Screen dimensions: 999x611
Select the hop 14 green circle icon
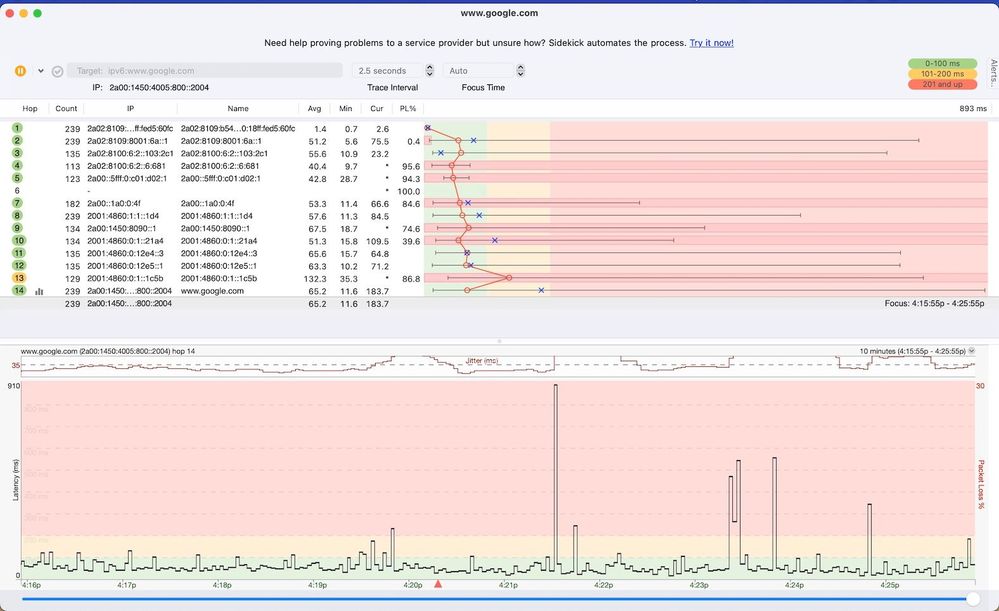tap(18, 291)
